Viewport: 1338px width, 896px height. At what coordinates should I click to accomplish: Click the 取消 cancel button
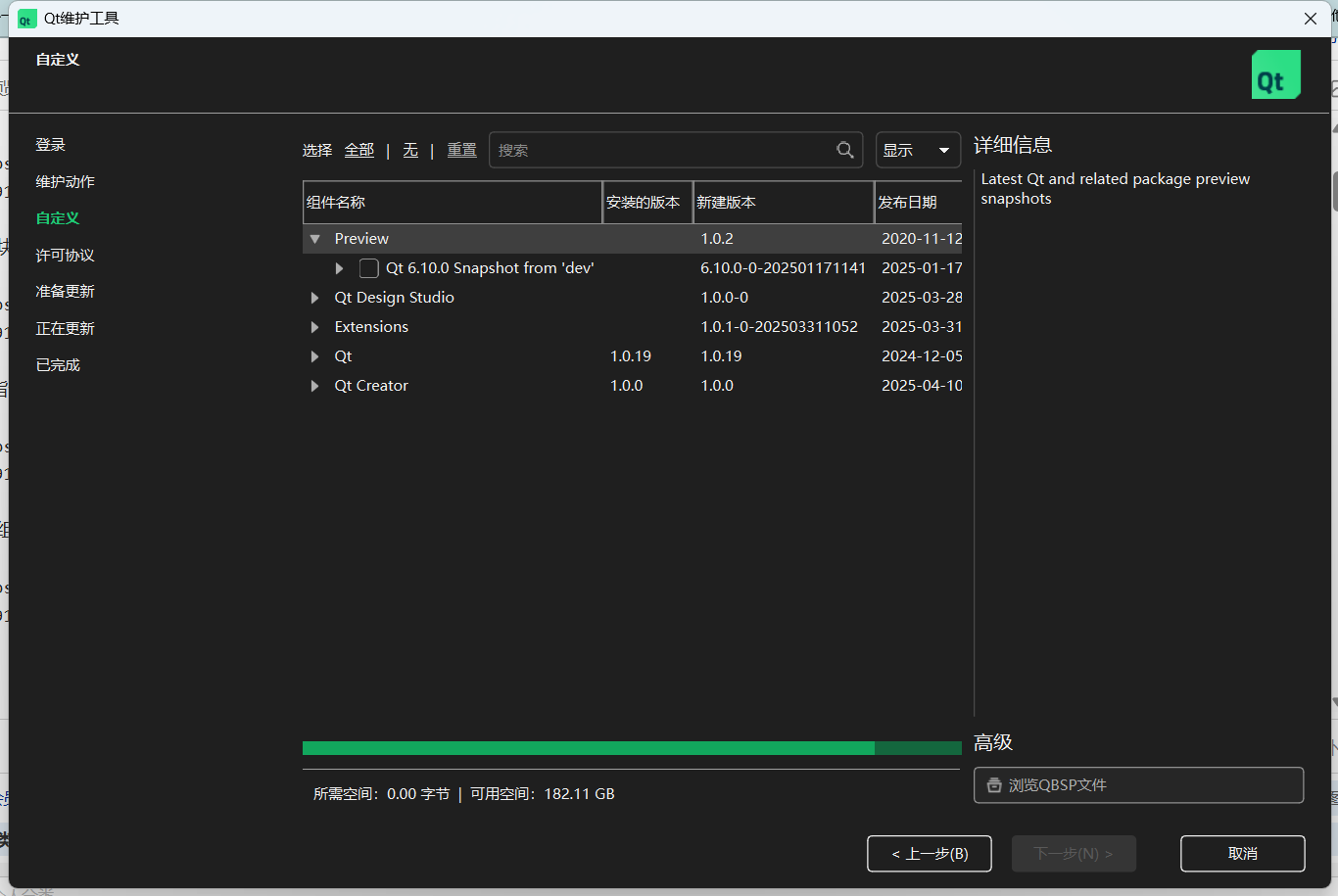pyautogui.click(x=1243, y=854)
